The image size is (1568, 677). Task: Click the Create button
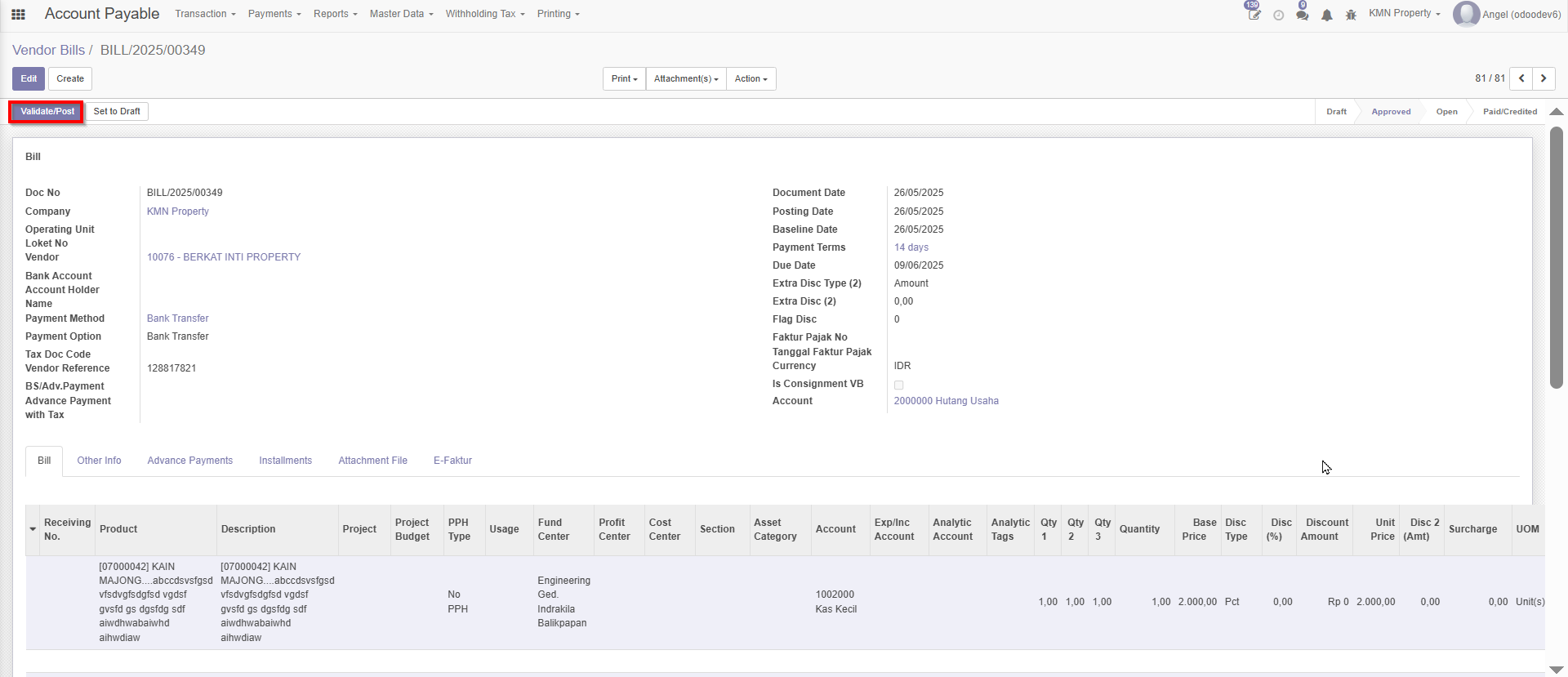(x=70, y=78)
